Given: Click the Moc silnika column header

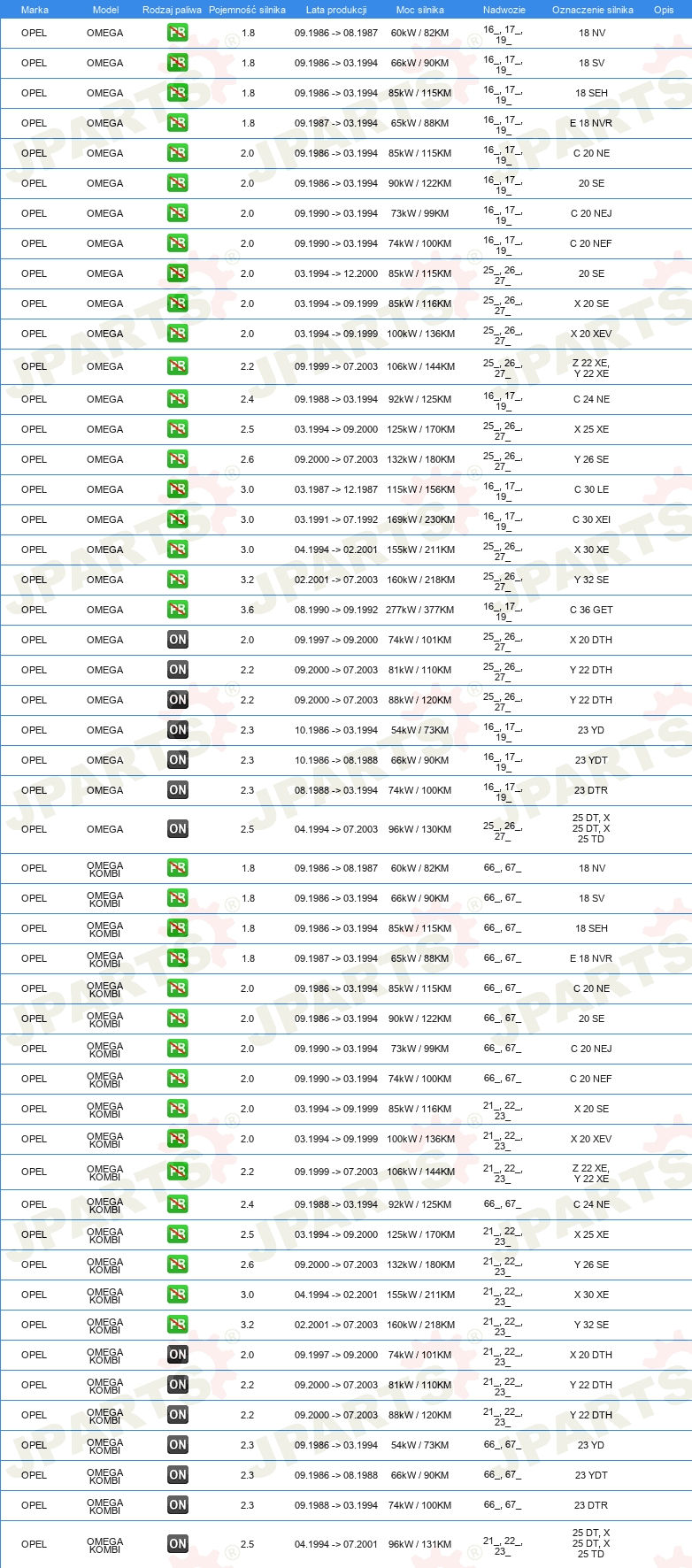Looking at the screenshot, I should pyautogui.click(x=420, y=10).
